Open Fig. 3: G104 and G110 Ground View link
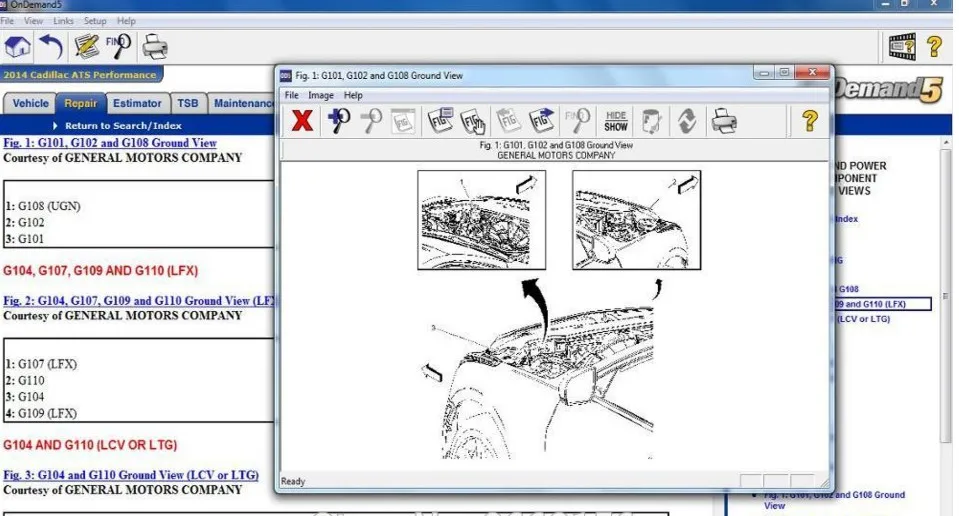The width and height of the screenshot is (959, 516). (x=131, y=475)
